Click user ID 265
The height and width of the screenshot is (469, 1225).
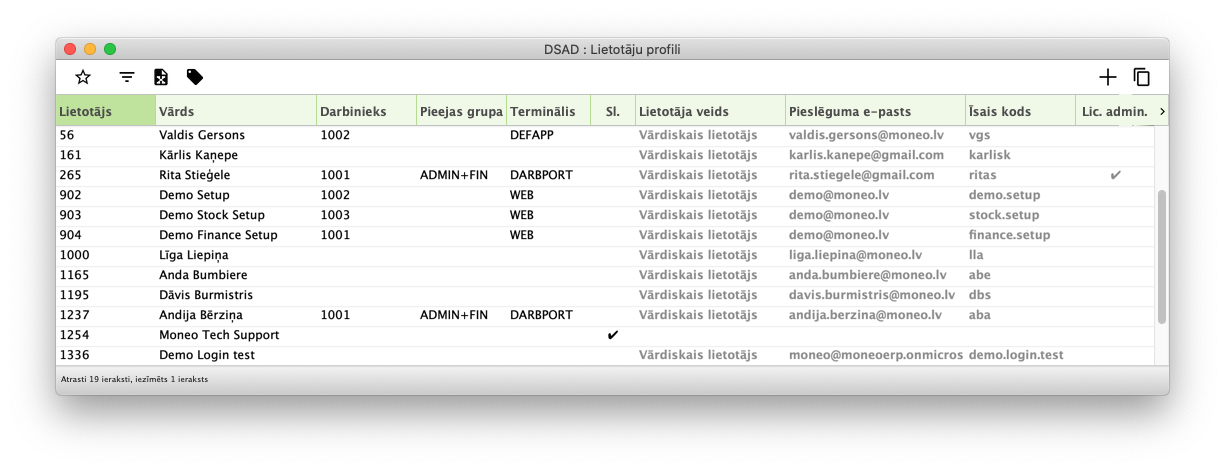click(x=71, y=175)
